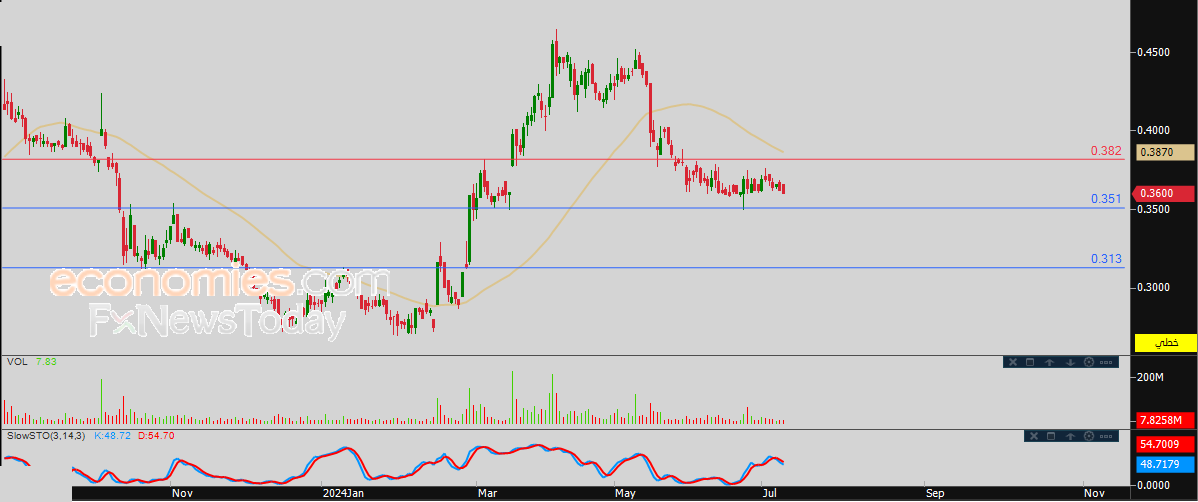This screenshot has width=1198, height=502.
Task: Move the VOL panel down
Action: (1070, 362)
